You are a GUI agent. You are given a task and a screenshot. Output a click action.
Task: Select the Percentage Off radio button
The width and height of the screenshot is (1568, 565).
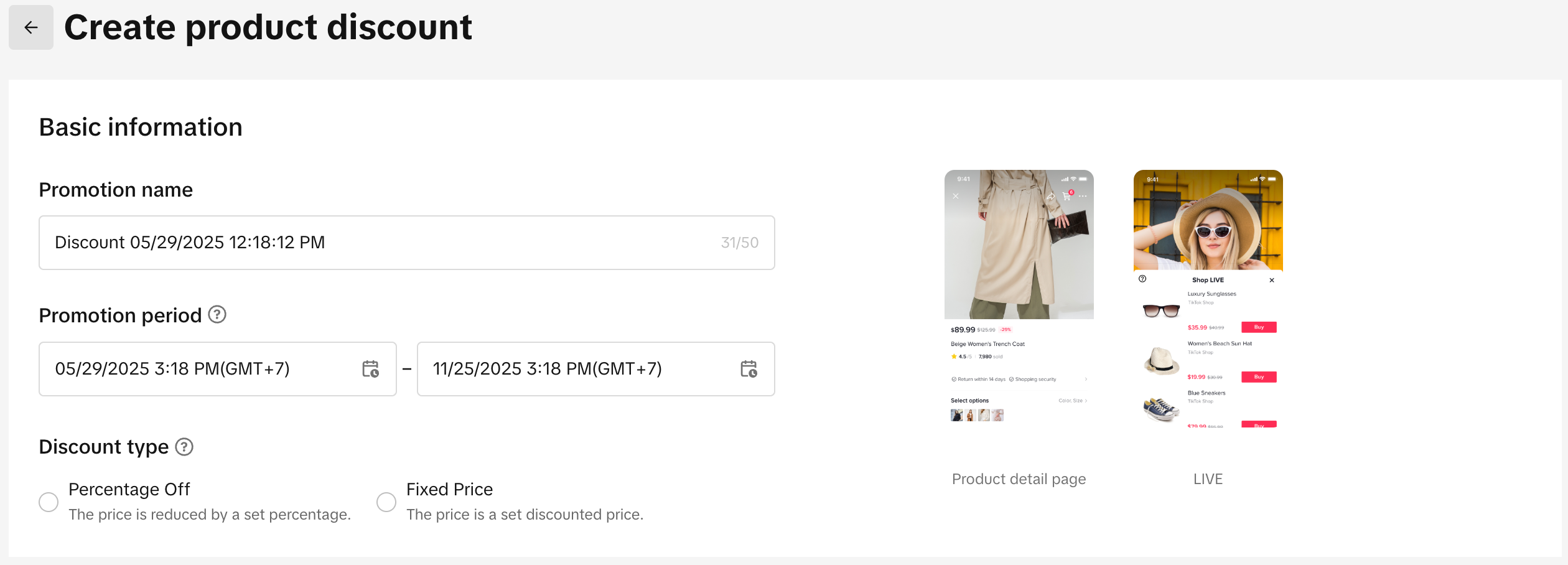tap(49, 502)
